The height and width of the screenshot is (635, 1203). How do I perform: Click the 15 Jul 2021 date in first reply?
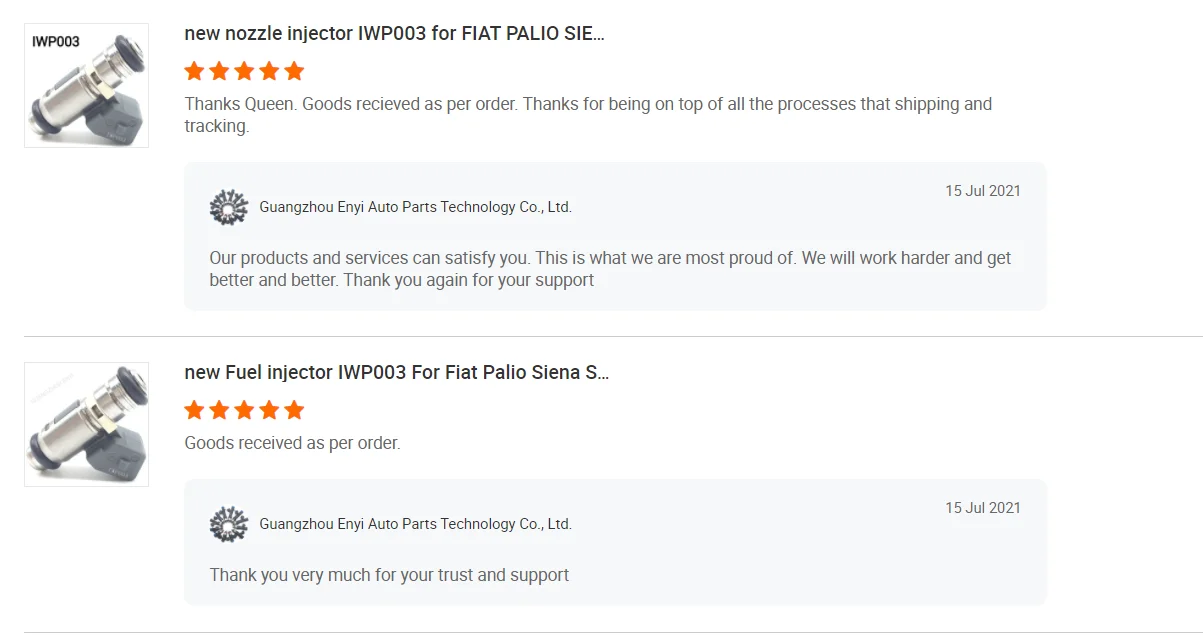(982, 191)
